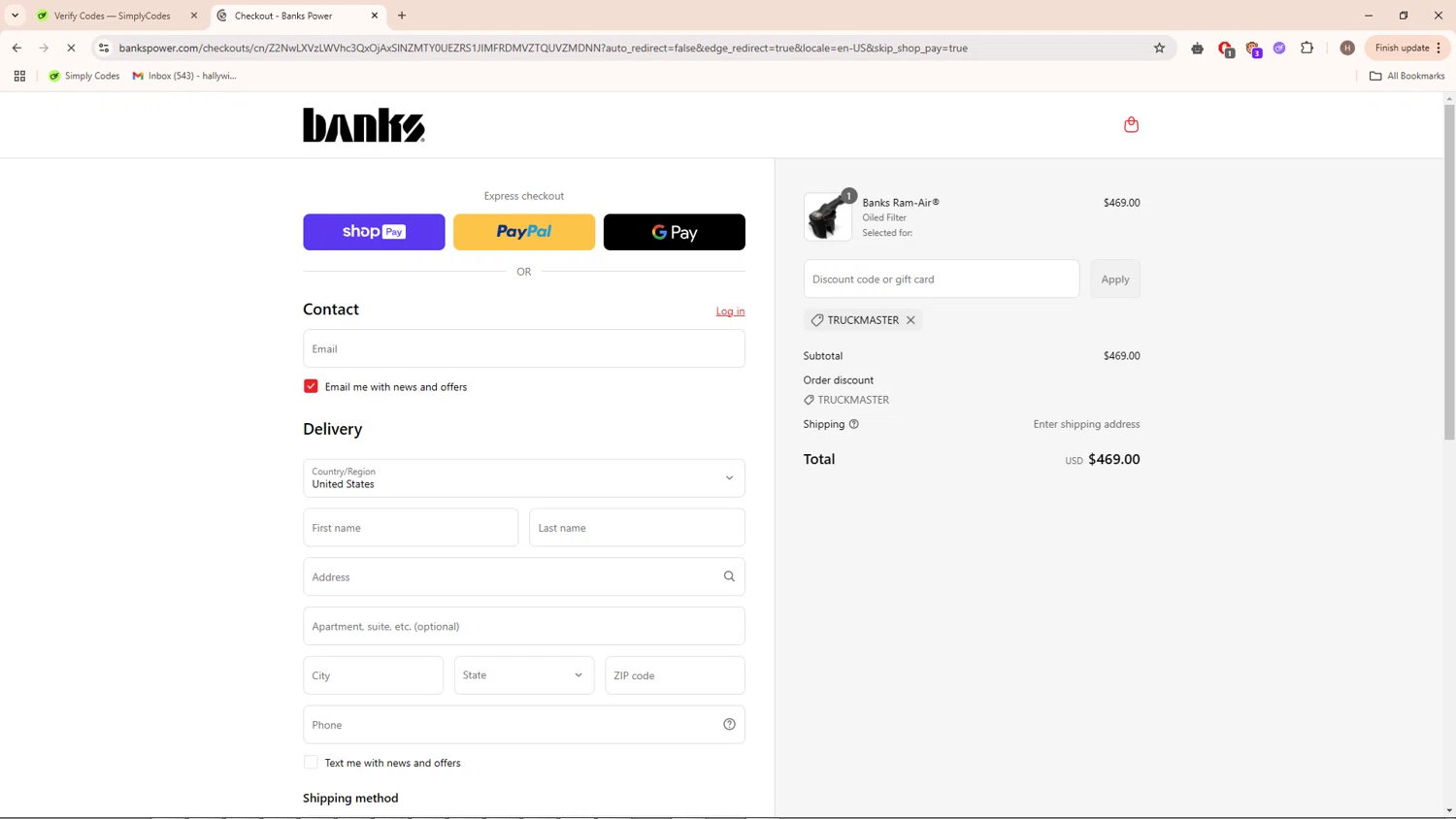Viewport: 1456px width, 819px height.
Task: Open the shopping bag cart icon
Action: 1131,124
